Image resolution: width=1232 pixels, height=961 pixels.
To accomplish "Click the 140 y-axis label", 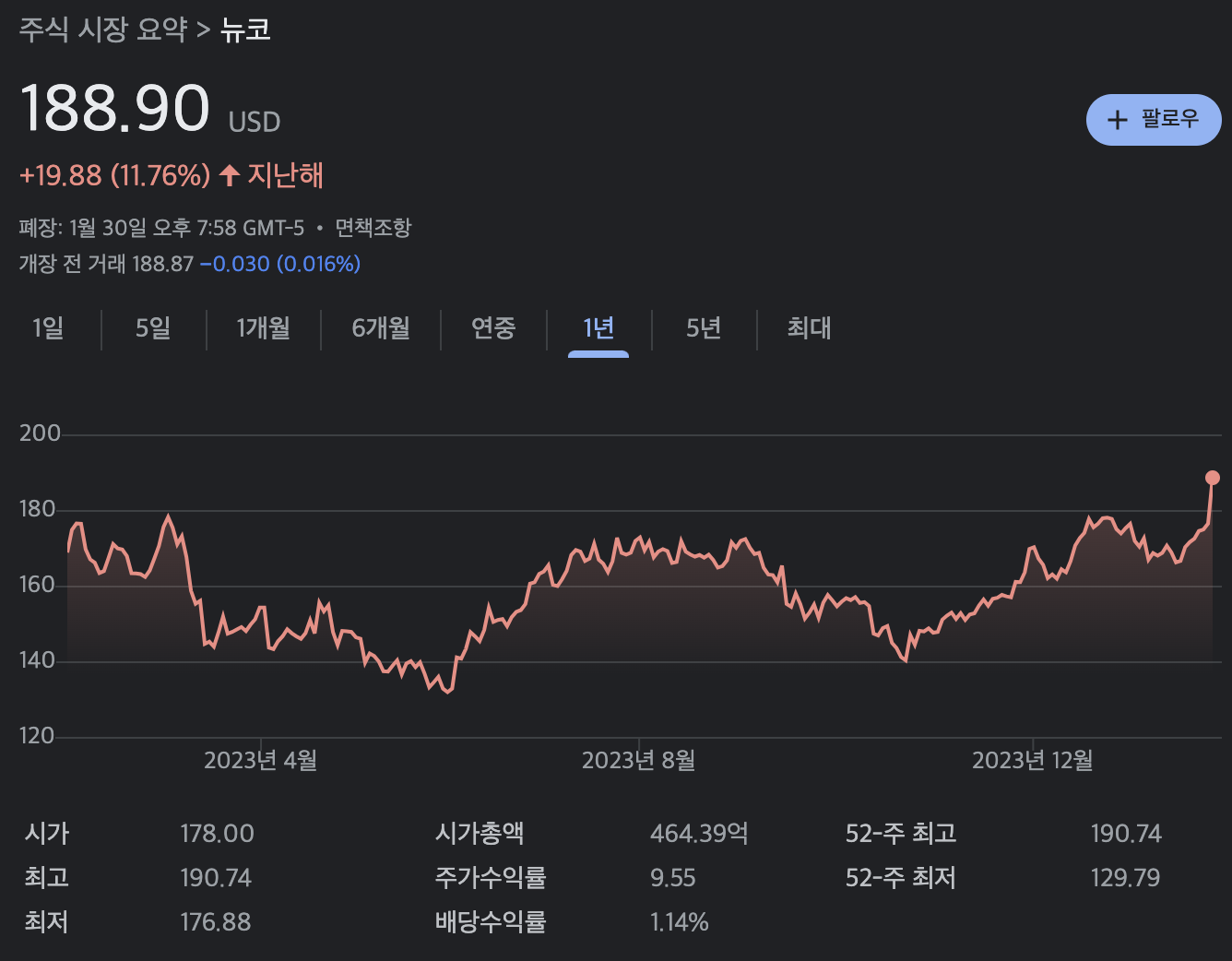I will pos(37,660).
